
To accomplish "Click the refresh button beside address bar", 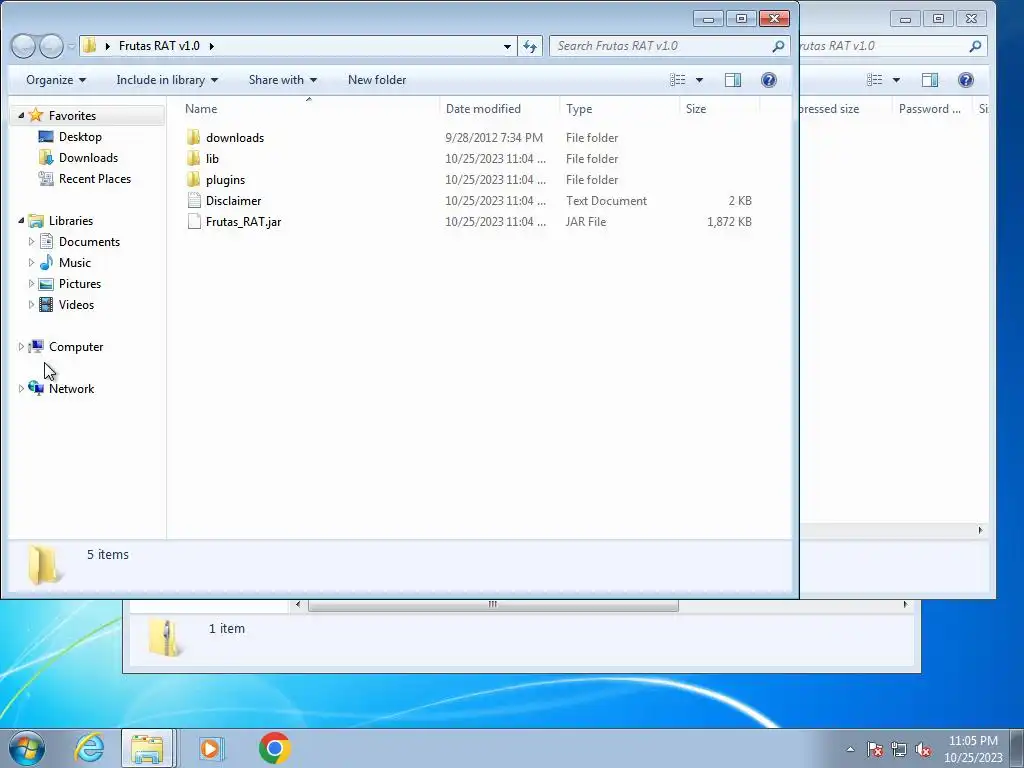I will [530, 46].
